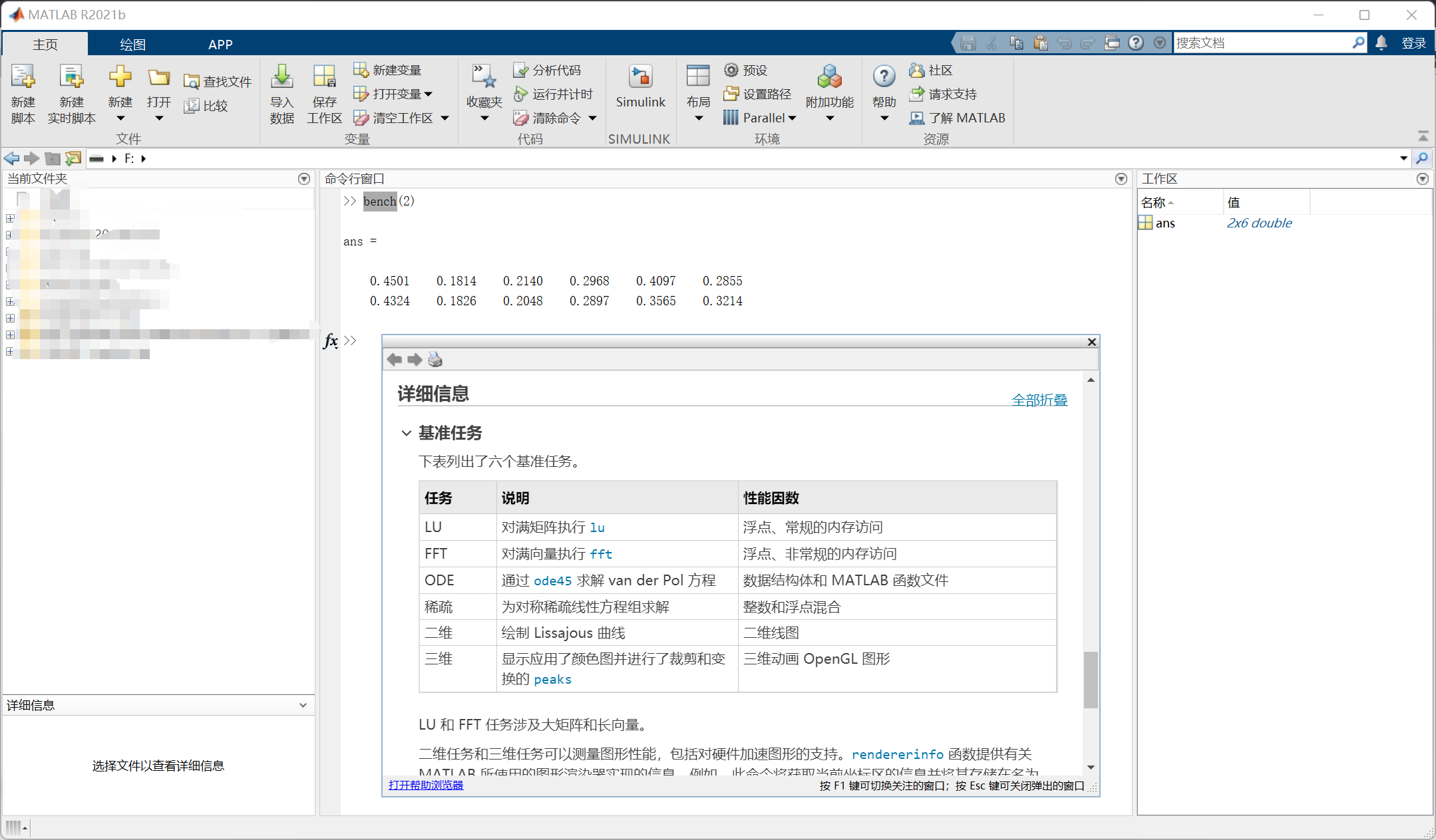Click the fx function browser icon
This screenshot has width=1436, height=840.
[331, 341]
